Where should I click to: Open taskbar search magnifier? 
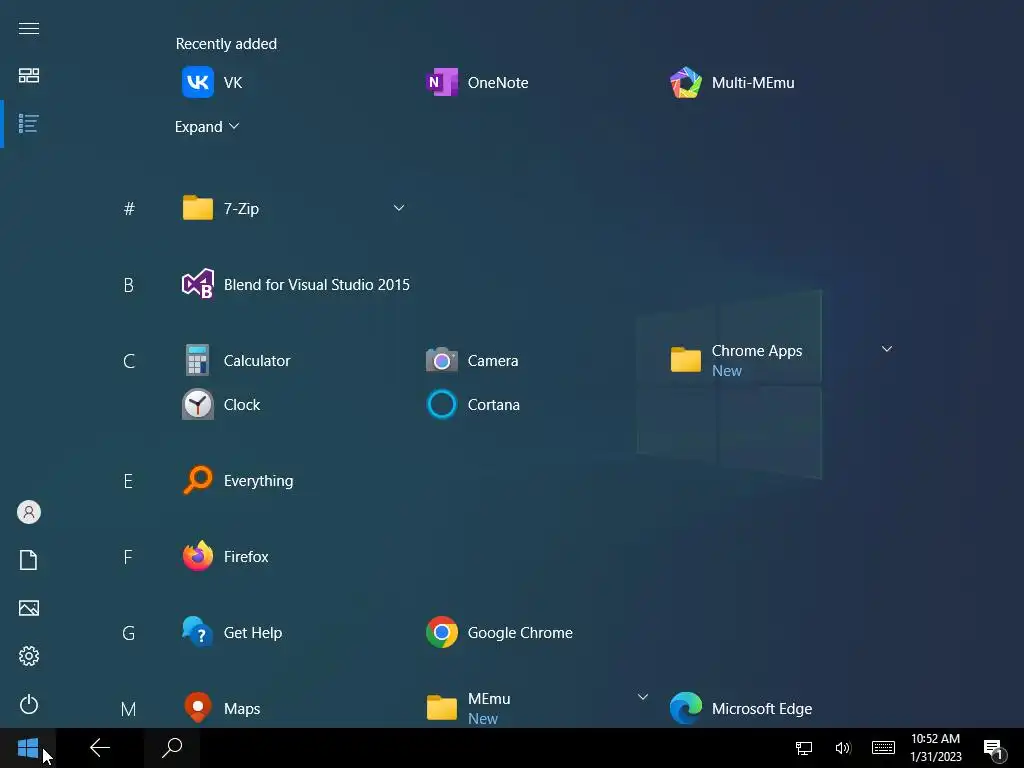tap(172, 748)
